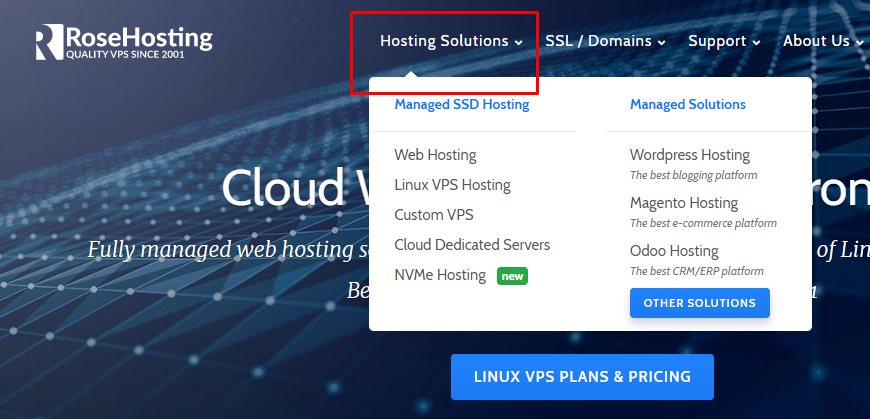Open Magento Hosting
870x419 pixels.
pos(684,203)
